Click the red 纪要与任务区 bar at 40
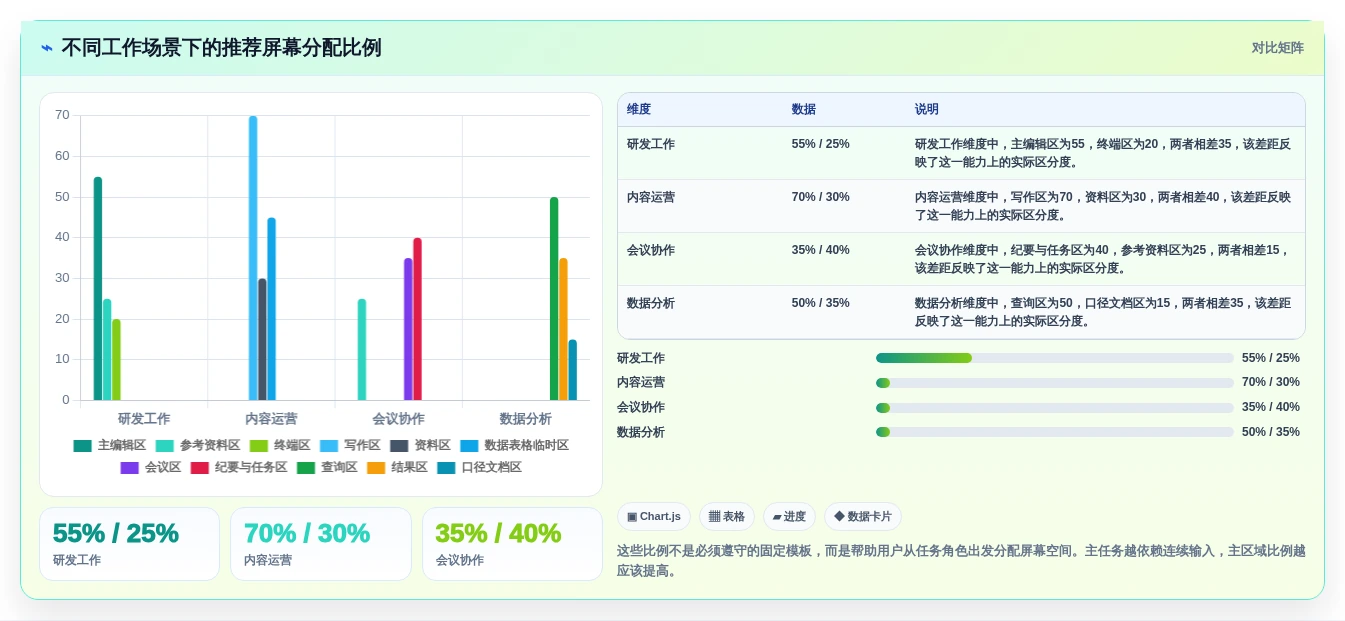The height and width of the screenshot is (621, 1345). tap(418, 319)
